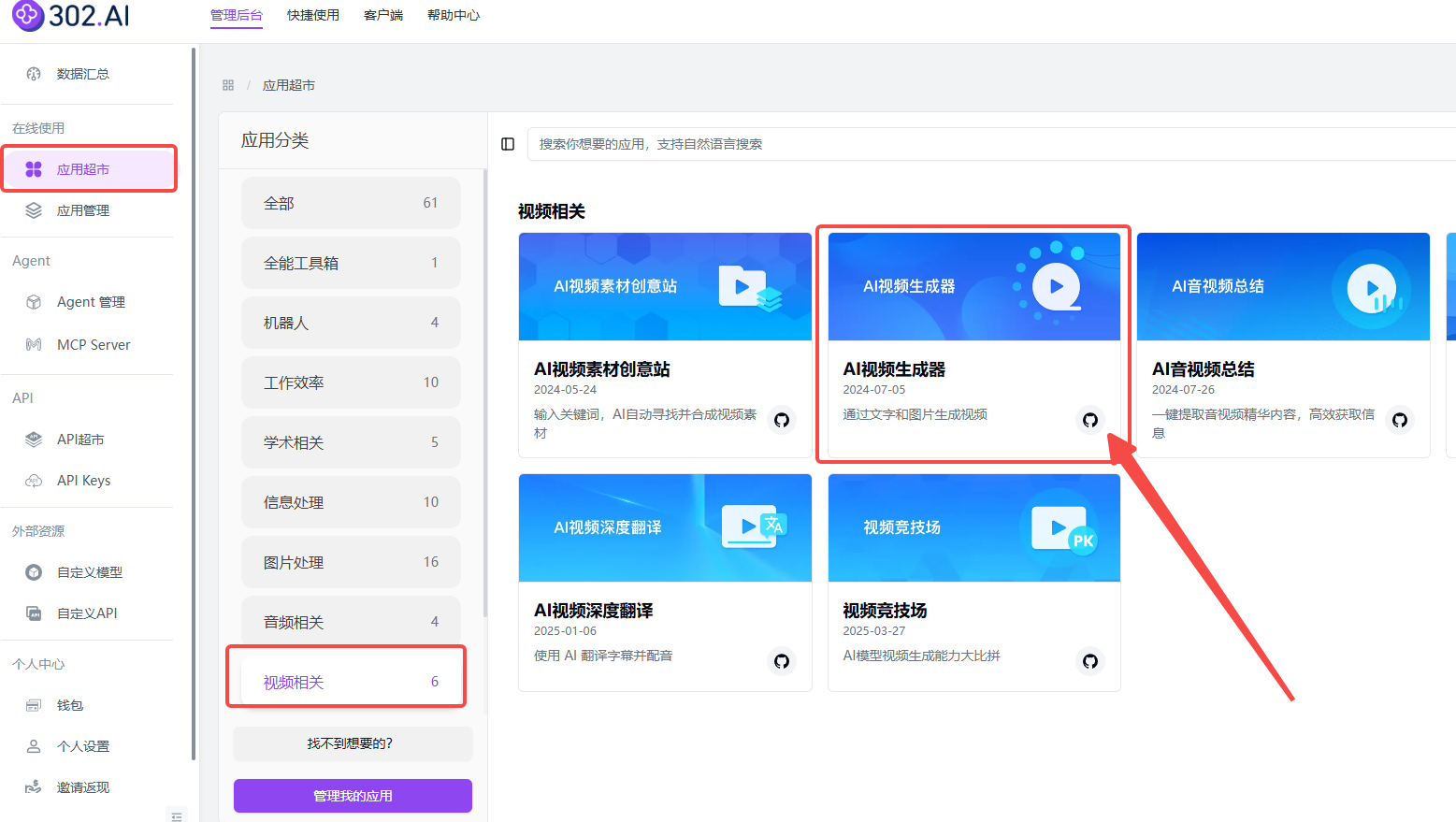Click the category list scrollbar

(x=484, y=393)
